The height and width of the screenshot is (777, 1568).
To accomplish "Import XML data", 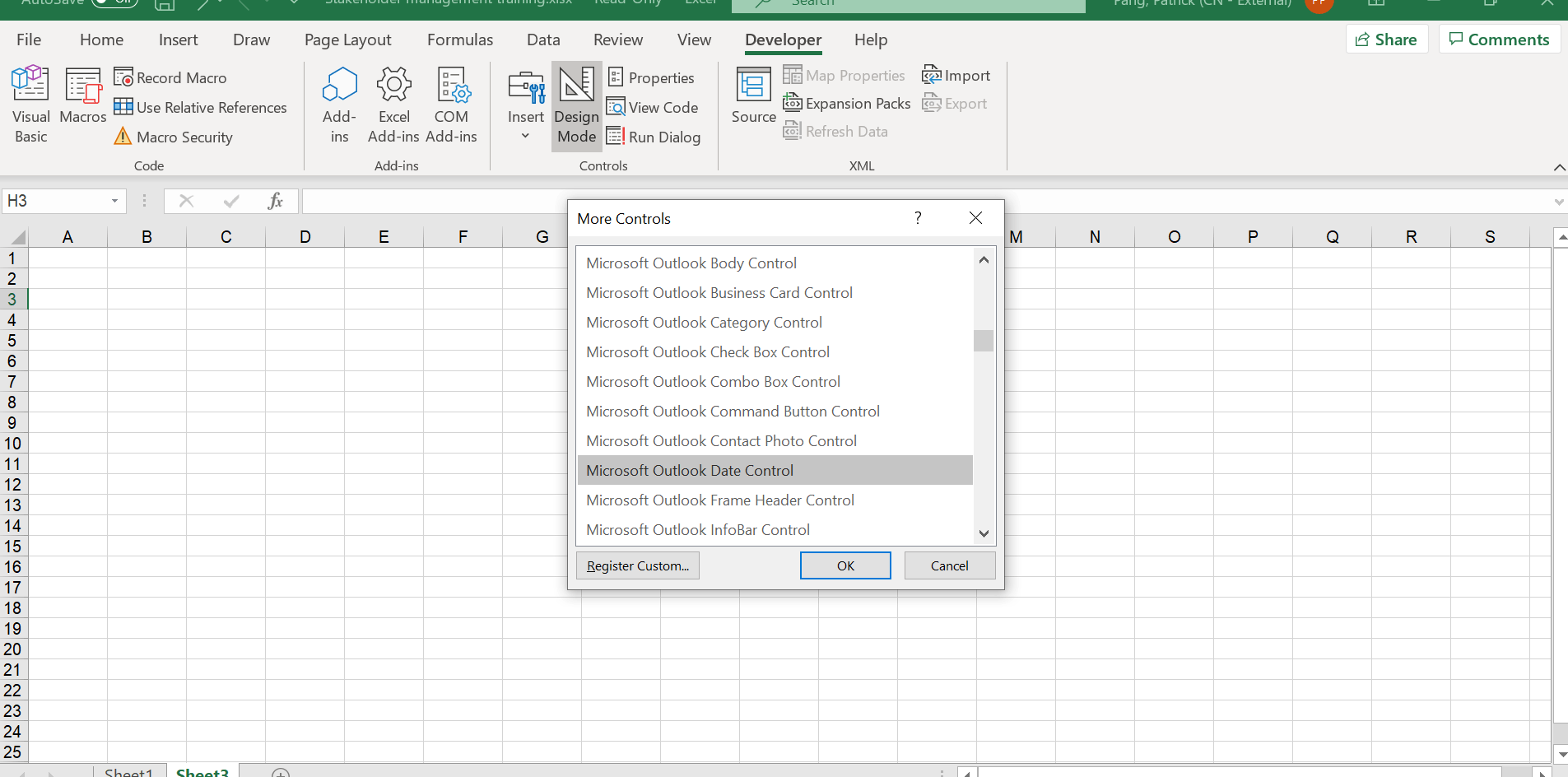I will pos(956,76).
